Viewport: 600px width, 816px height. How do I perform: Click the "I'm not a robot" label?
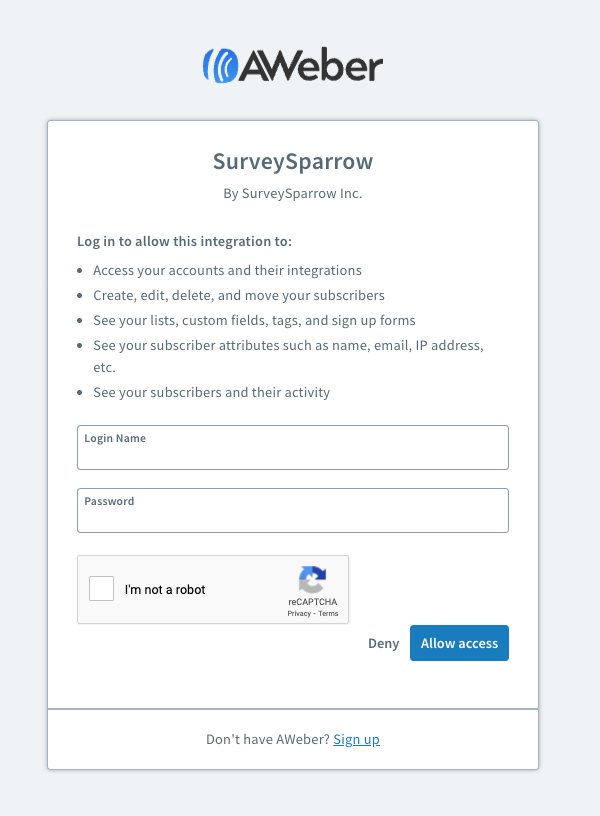[165, 590]
